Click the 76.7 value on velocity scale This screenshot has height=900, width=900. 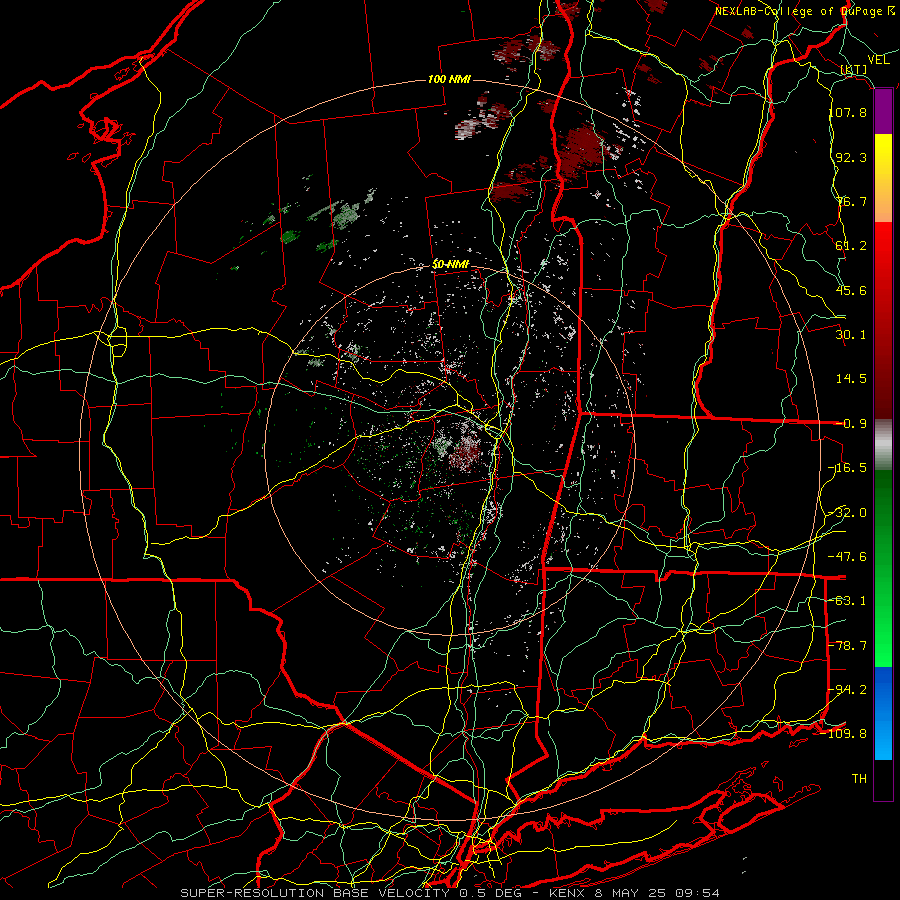(851, 201)
